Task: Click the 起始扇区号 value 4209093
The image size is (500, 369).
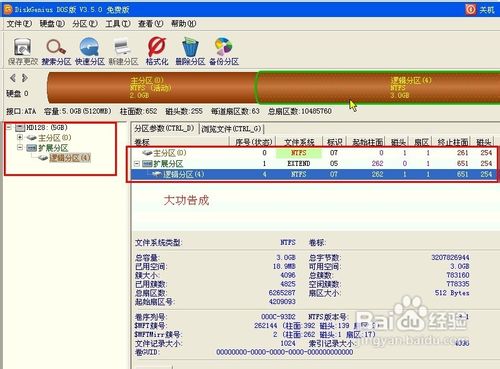Action: (282, 302)
